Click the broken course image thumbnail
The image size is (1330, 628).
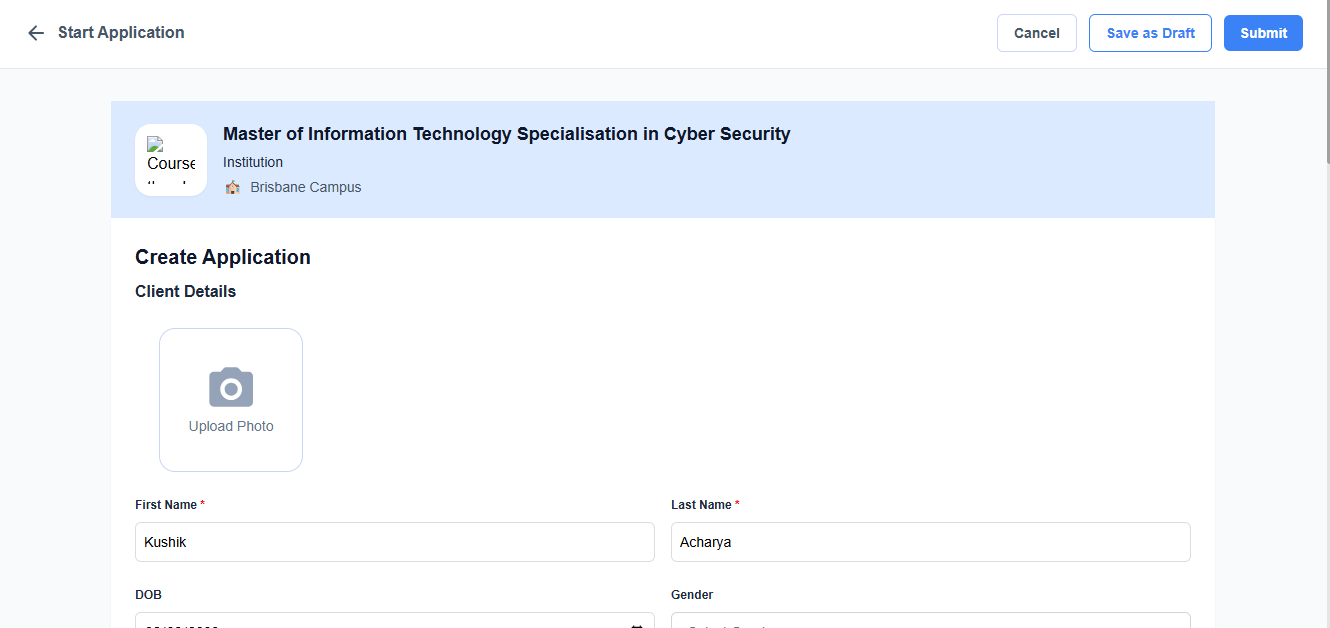point(171,160)
